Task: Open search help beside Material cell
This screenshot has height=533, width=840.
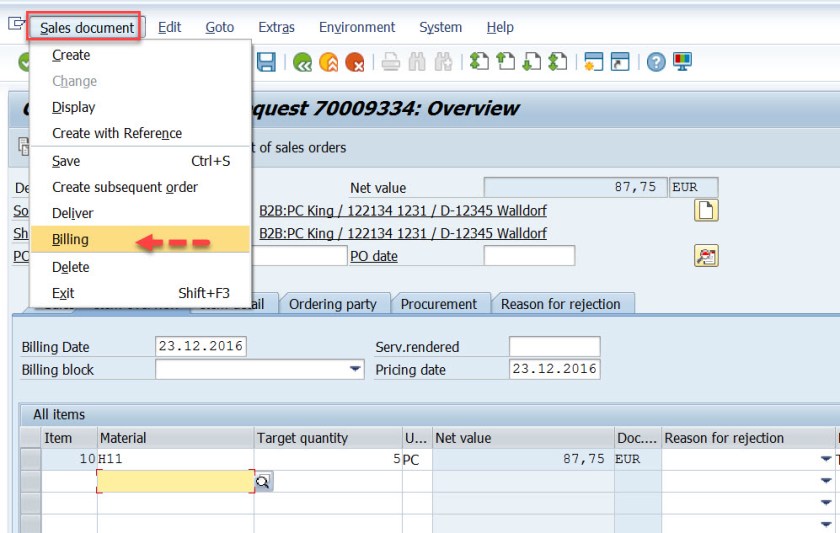Action: tap(263, 482)
